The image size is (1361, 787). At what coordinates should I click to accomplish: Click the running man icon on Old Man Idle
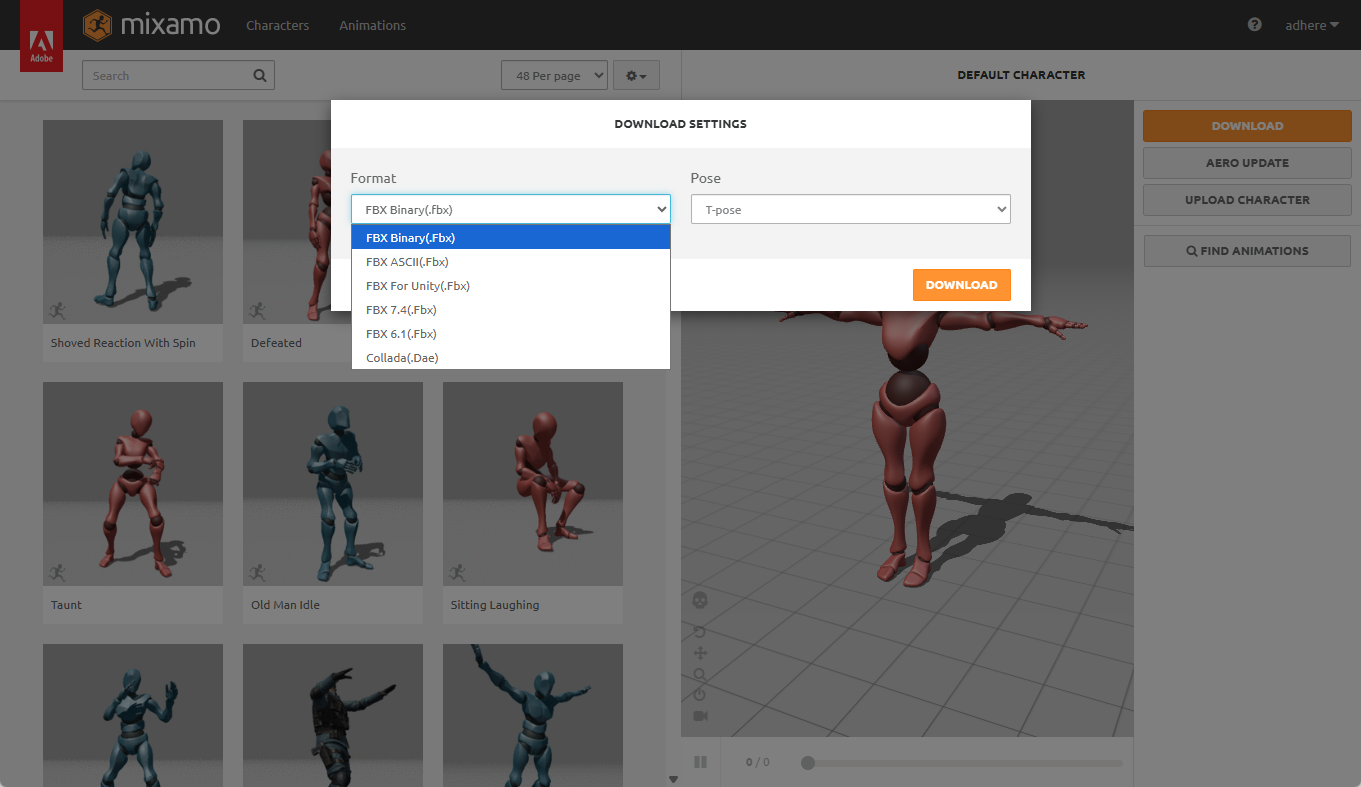(258, 573)
